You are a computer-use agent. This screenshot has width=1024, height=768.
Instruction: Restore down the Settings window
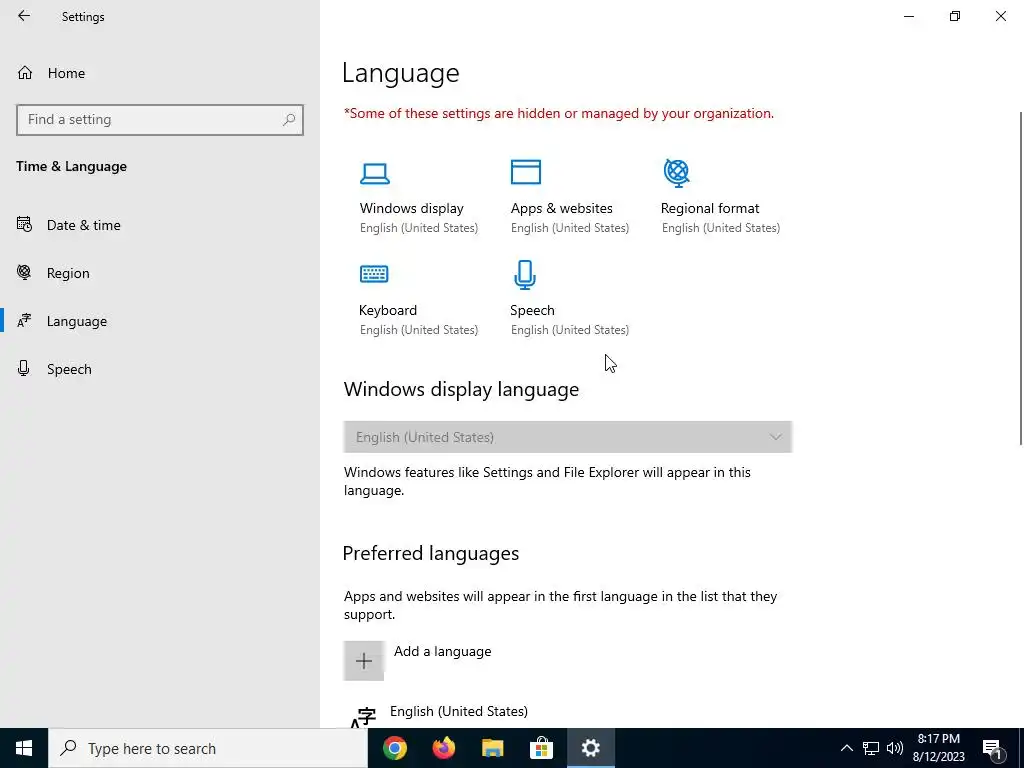[955, 16]
